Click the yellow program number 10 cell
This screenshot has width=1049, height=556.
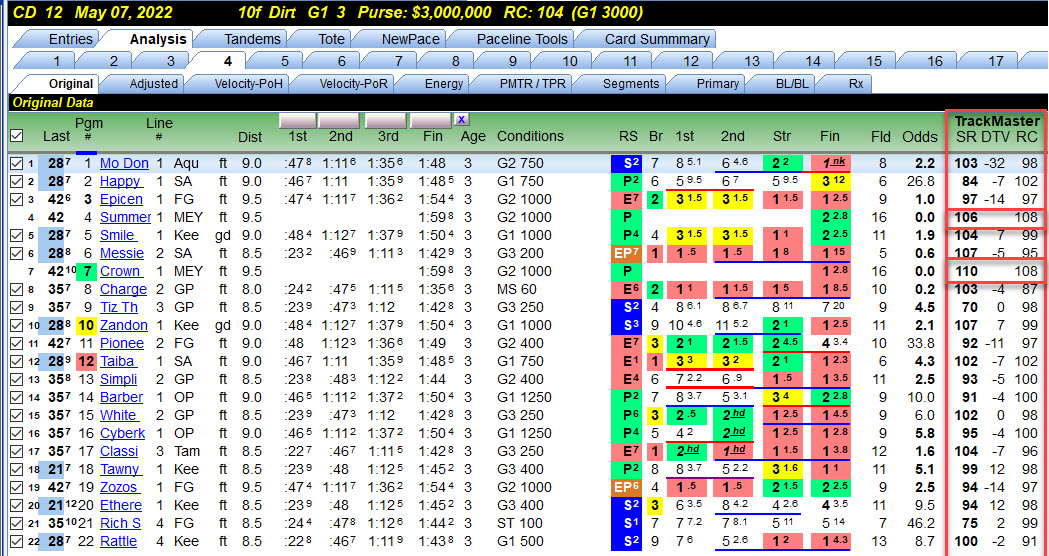86,326
